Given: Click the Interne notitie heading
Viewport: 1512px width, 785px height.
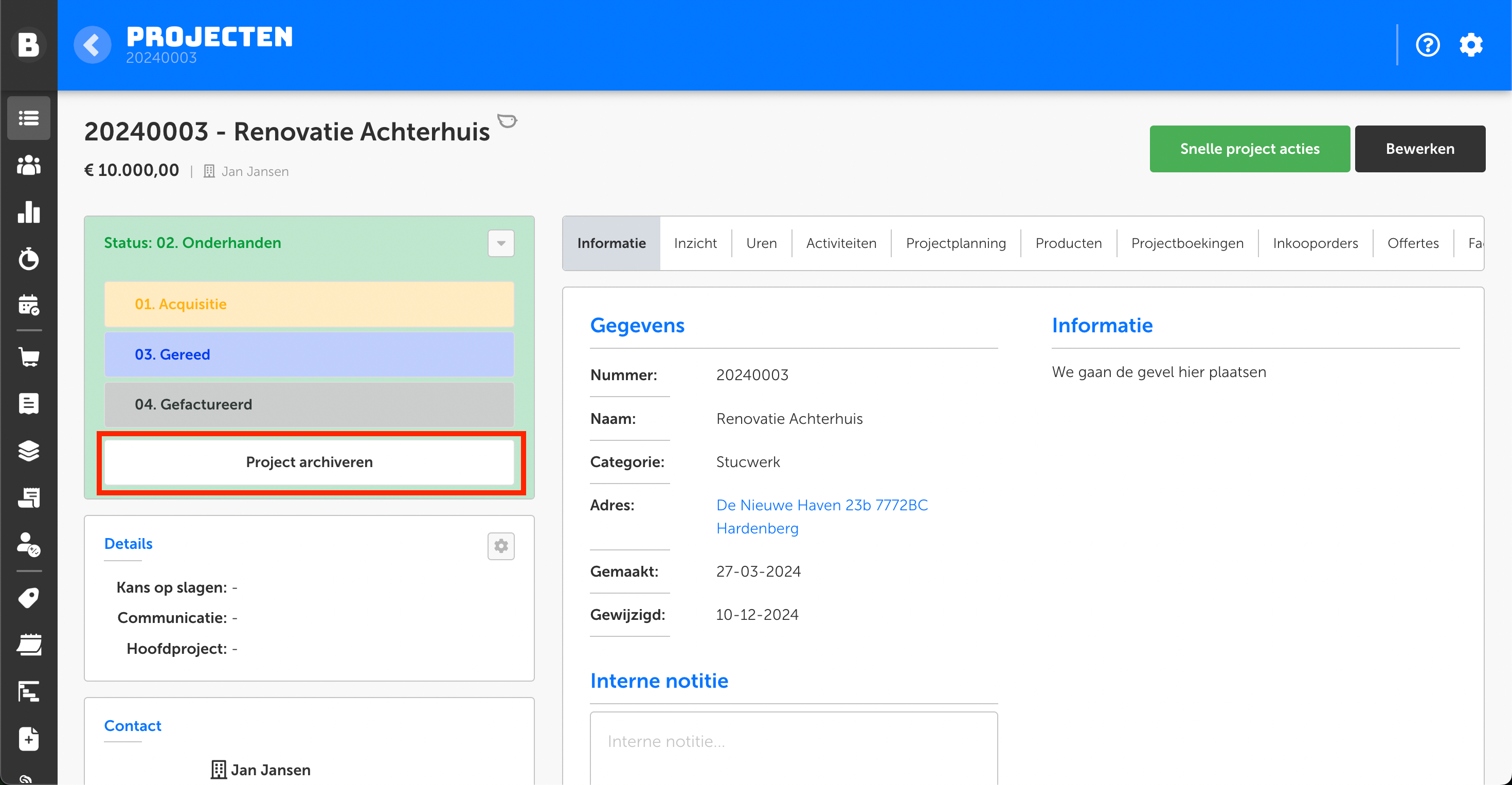Looking at the screenshot, I should pyautogui.click(x=659, y=681).
